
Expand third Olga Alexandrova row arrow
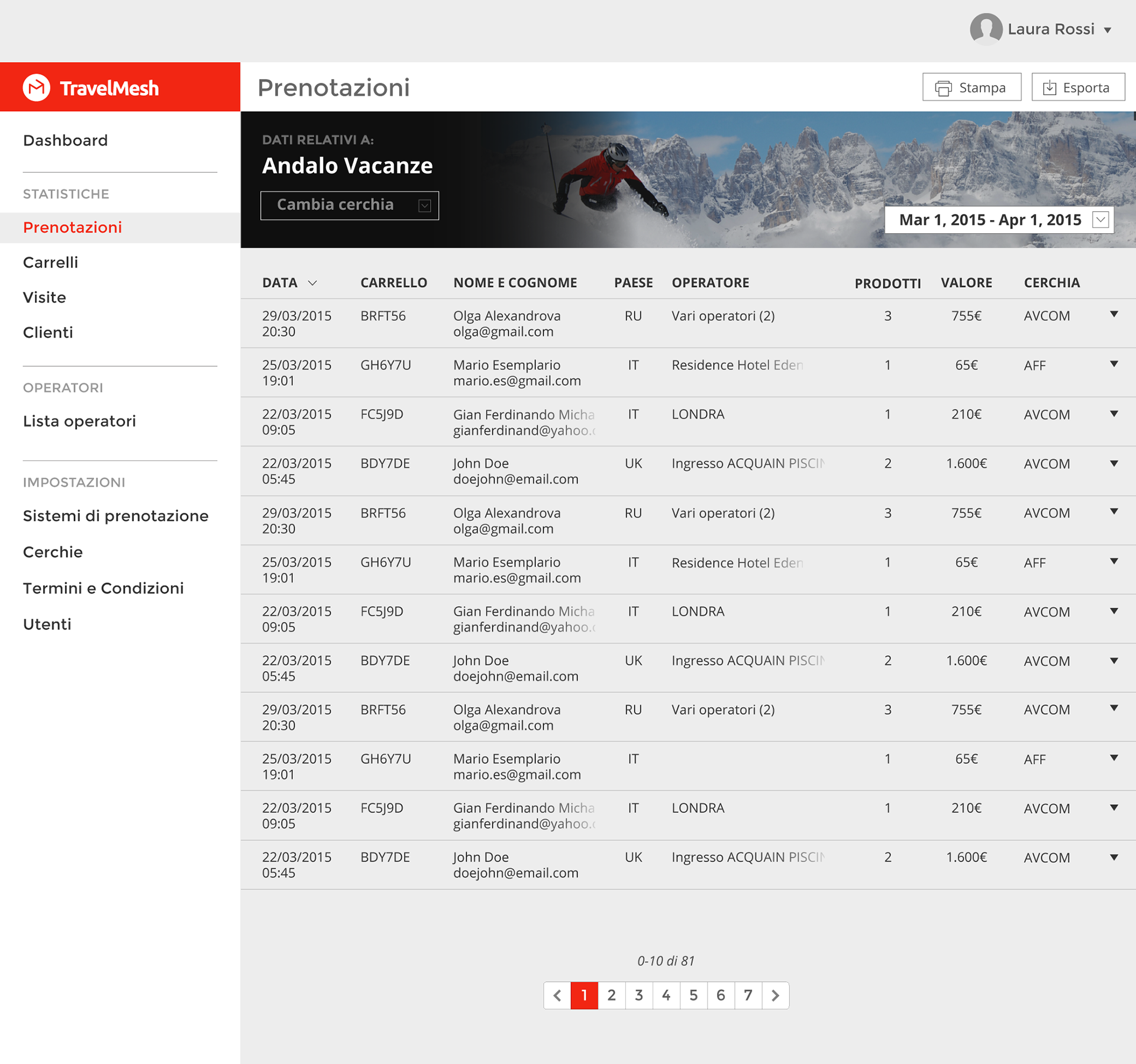(x=1114, y=708)
